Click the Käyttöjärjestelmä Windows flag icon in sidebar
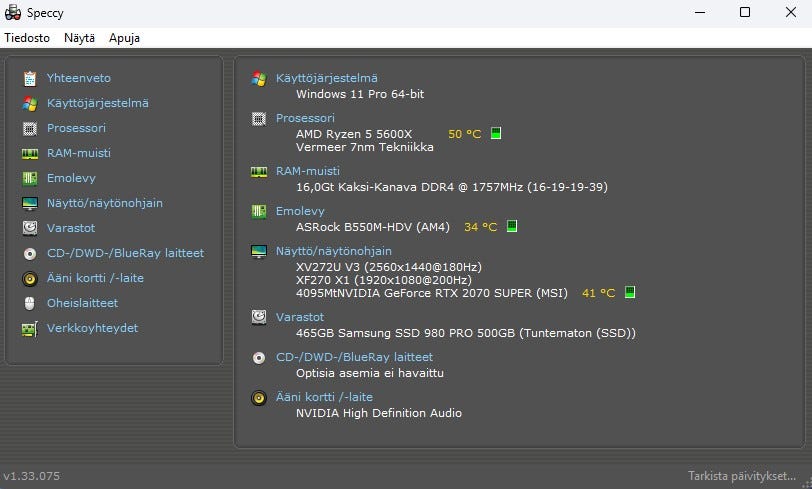The height and width of the screenshot is (489, 812). (30, 103)
